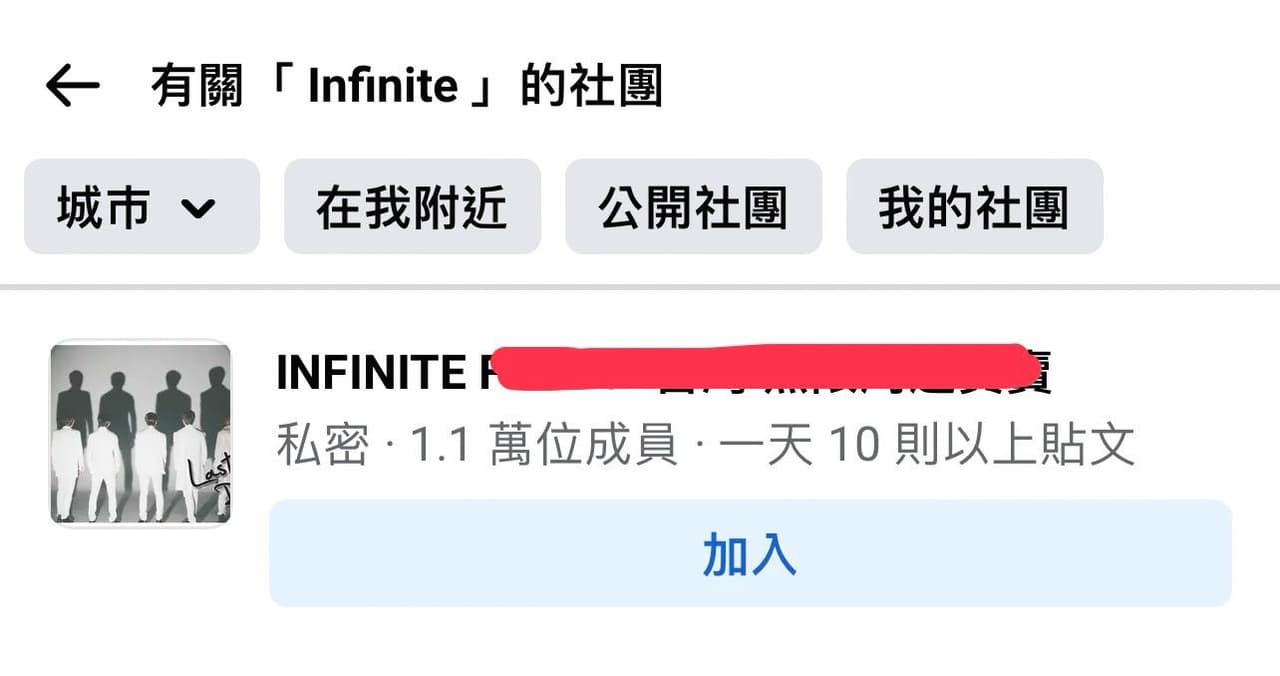Expand the city selection menu
The image size is (1280, 676).
click(x=140, y=207)
